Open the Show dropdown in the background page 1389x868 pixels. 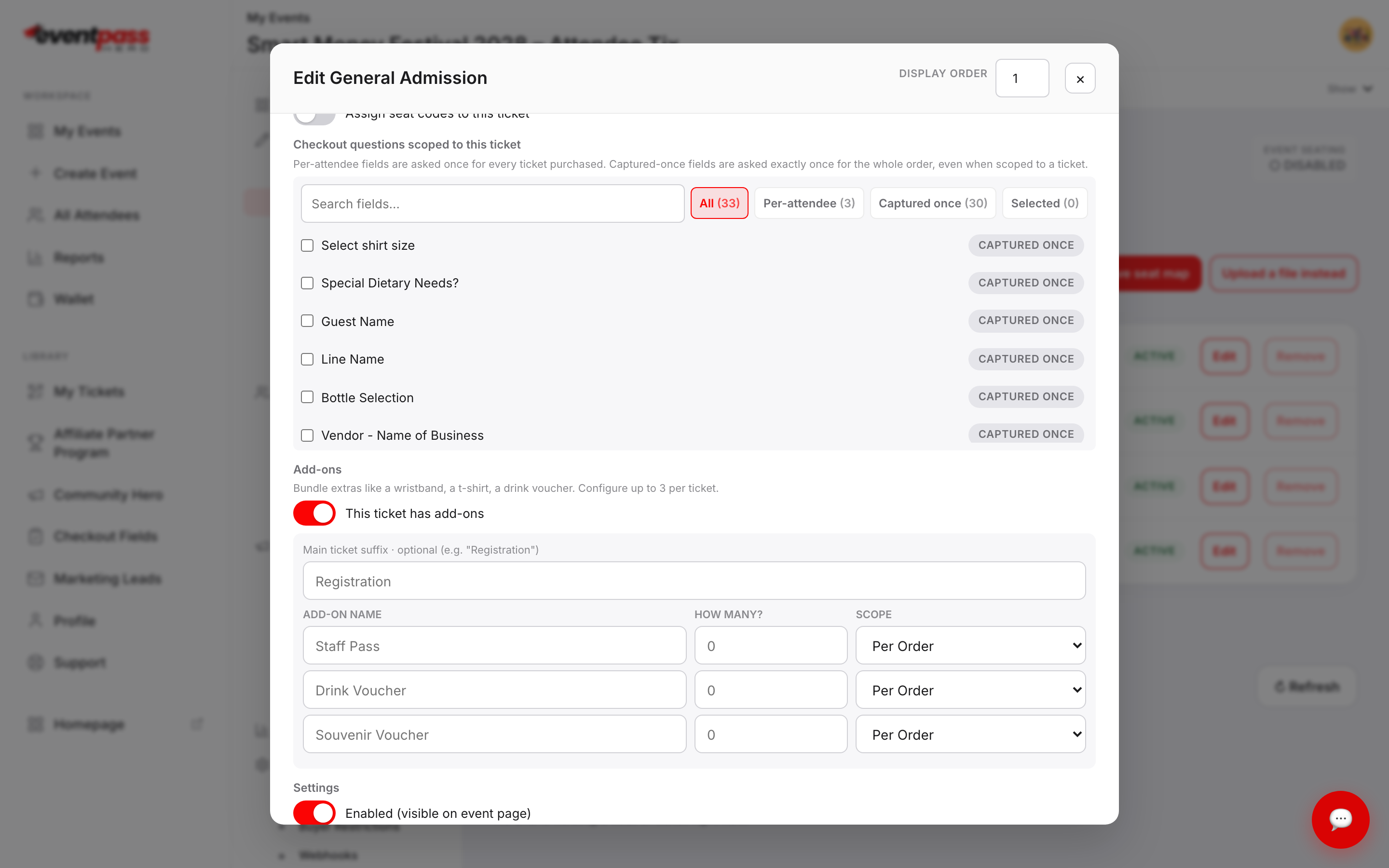click(1349, 89)
